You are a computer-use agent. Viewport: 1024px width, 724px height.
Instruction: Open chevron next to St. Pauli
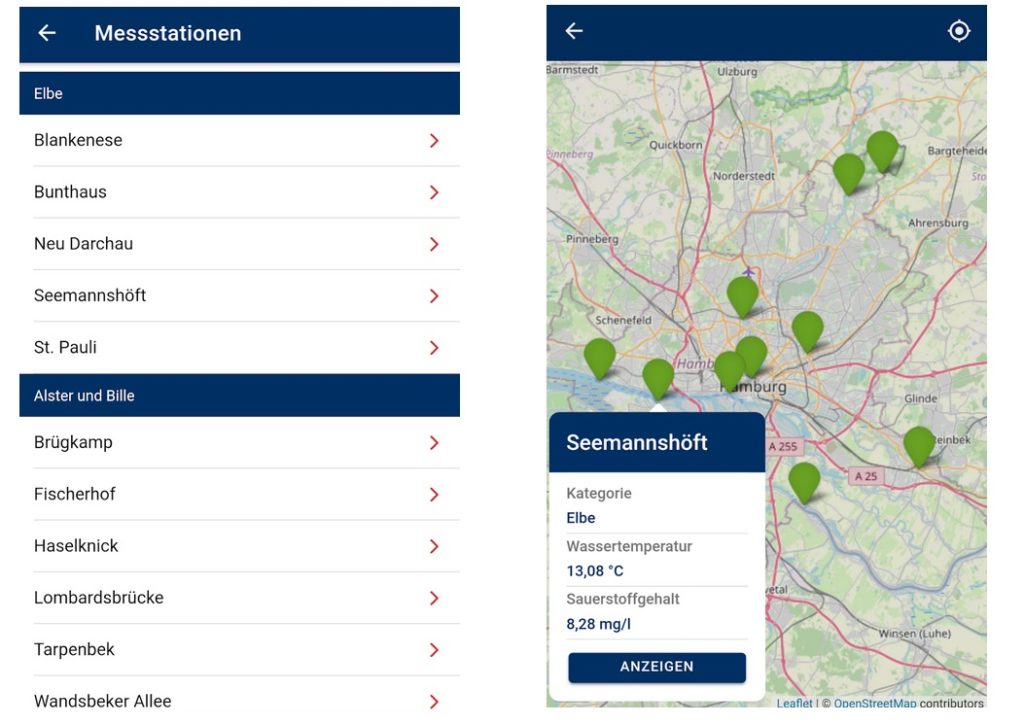pyautogui.click(x=434, y=348)
